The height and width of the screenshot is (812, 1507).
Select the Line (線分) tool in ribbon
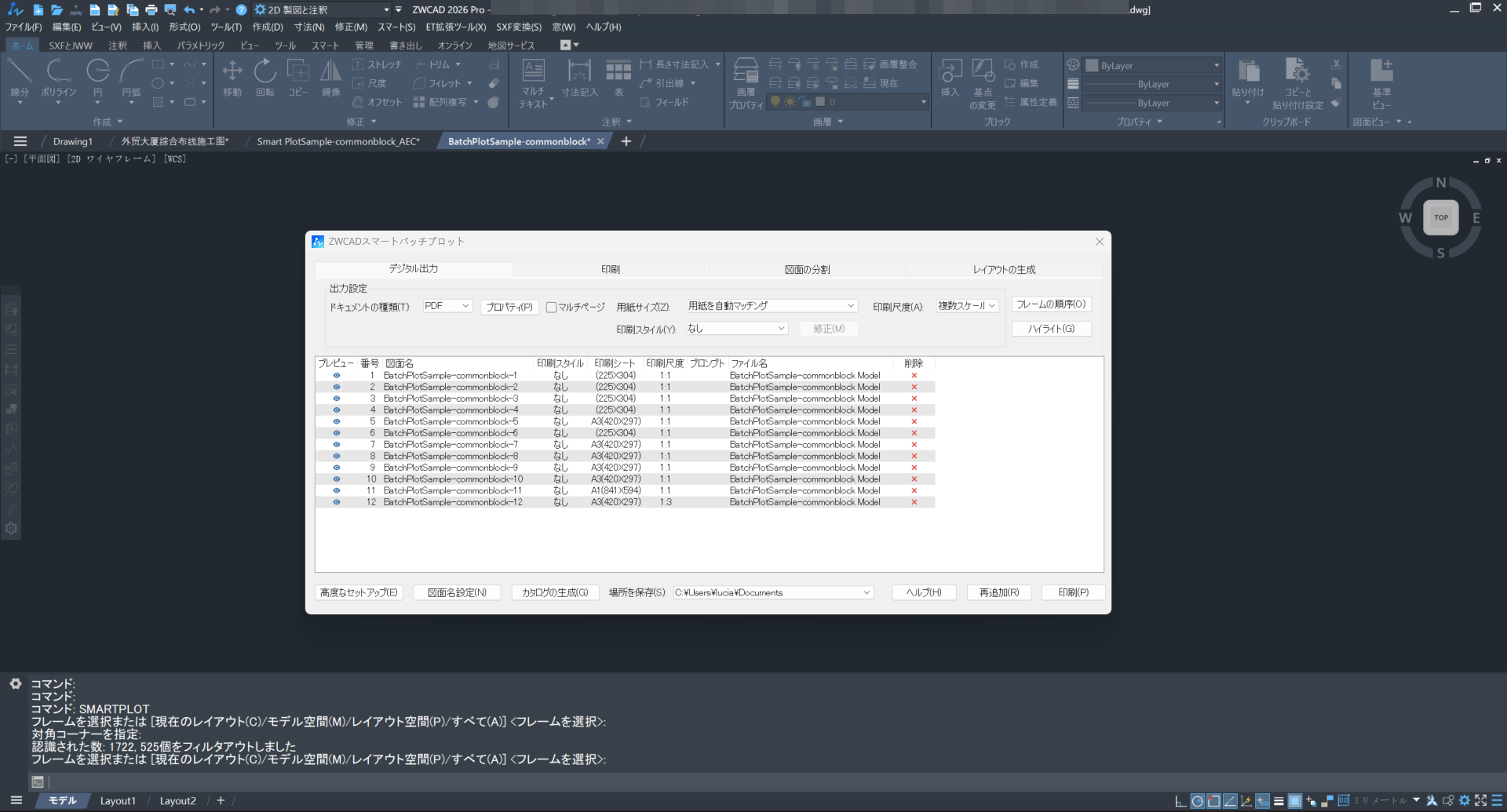pyautogui.click(x=20, y=78)
